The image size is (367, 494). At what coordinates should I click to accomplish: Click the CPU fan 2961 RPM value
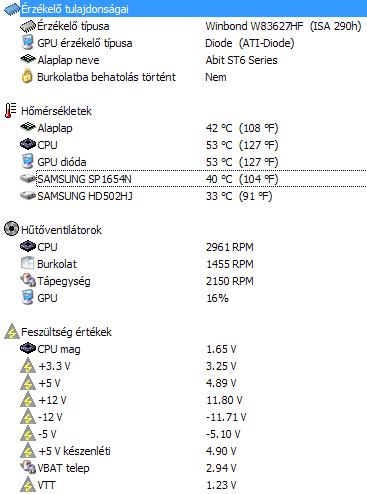(230, 247)
